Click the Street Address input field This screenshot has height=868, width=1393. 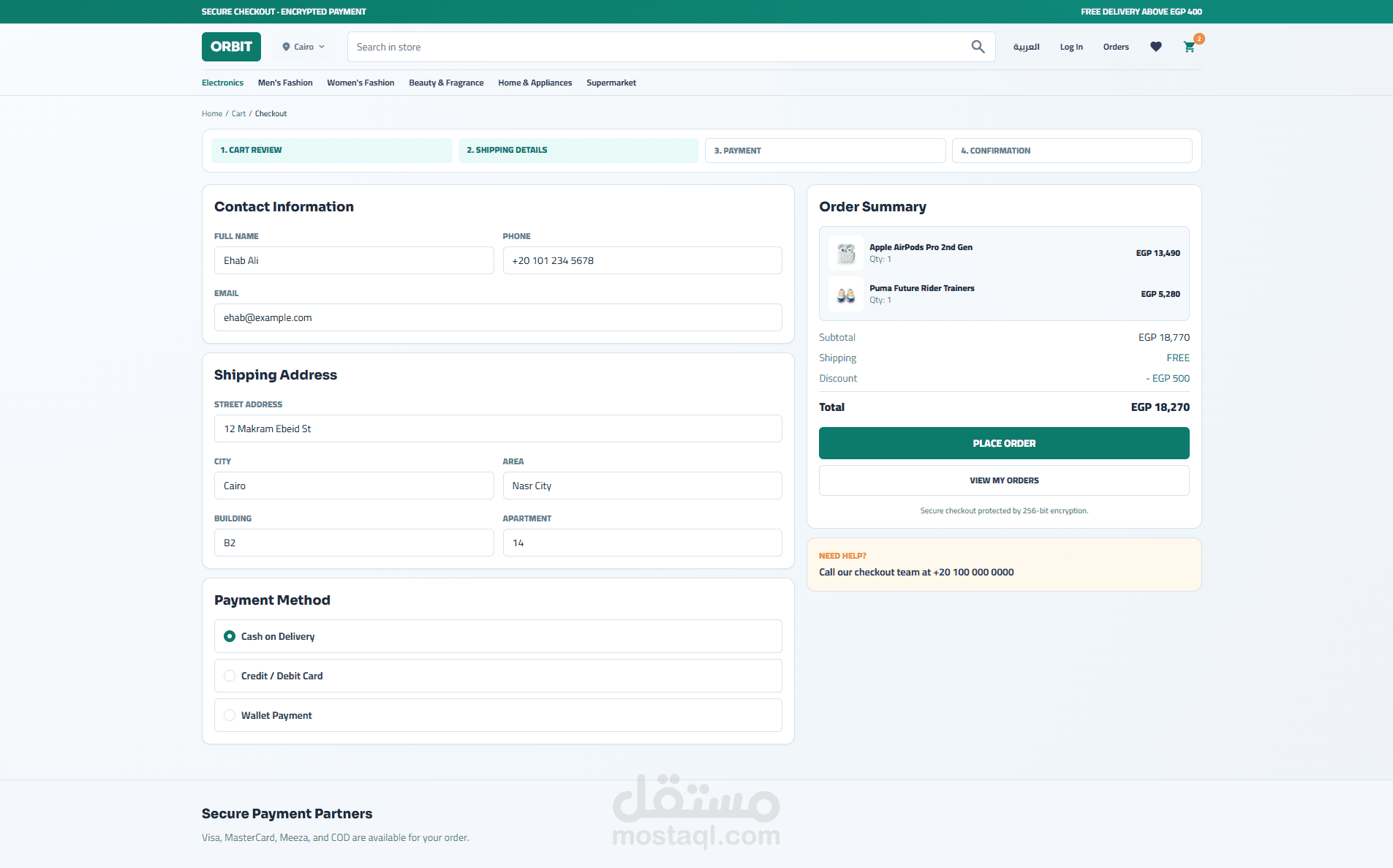(x=498, y=429)
